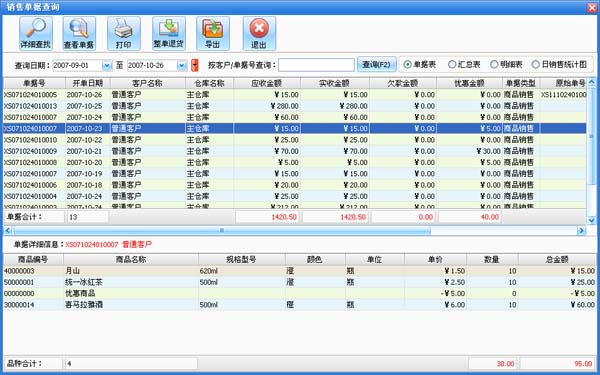Sort by the 开单日期 column header

88,83
